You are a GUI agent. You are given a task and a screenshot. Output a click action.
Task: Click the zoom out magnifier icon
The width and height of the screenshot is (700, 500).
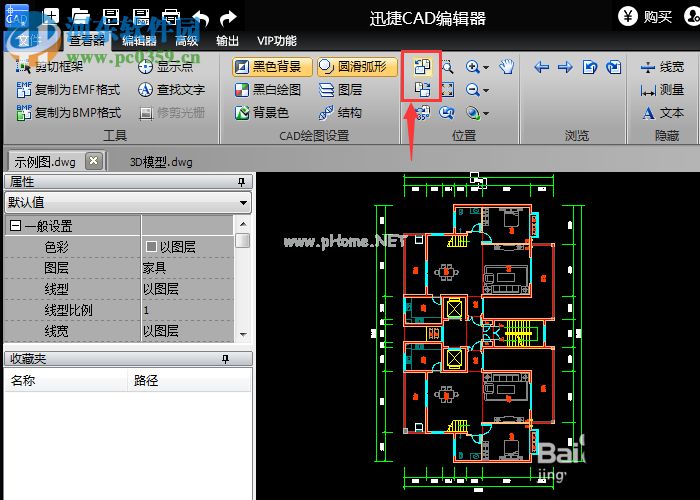[x=472, y=90]
